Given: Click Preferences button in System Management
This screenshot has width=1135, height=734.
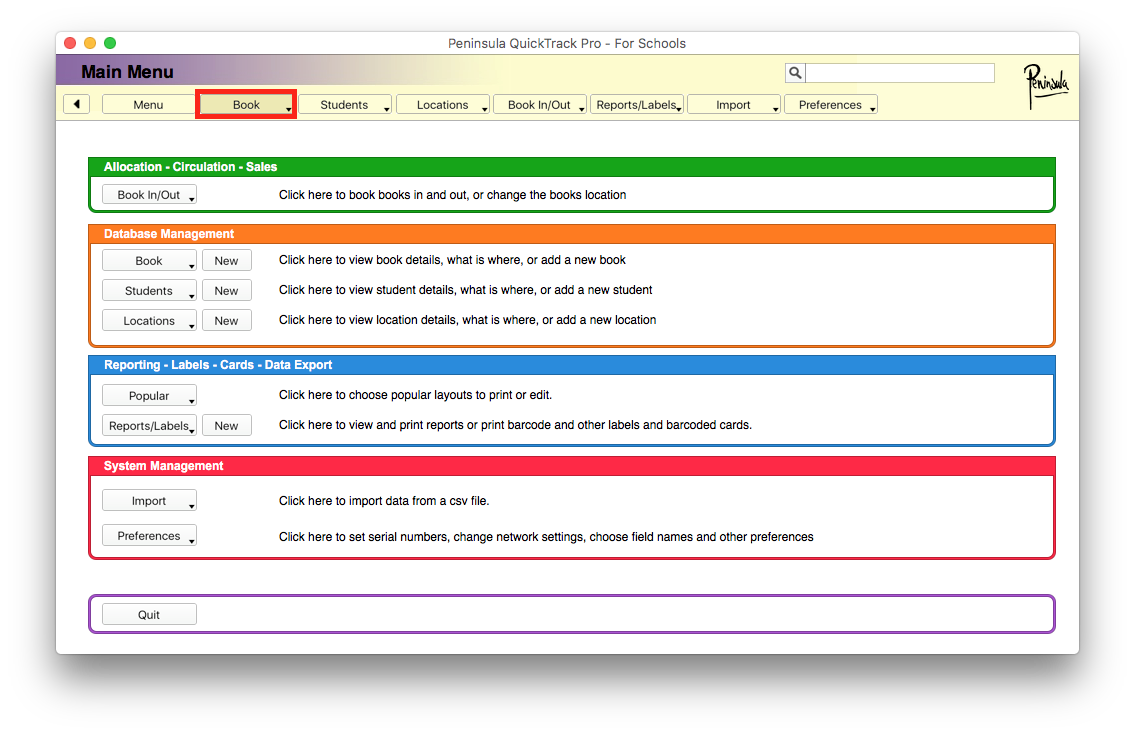Looking at the screenshot, I should click(149, 536).
